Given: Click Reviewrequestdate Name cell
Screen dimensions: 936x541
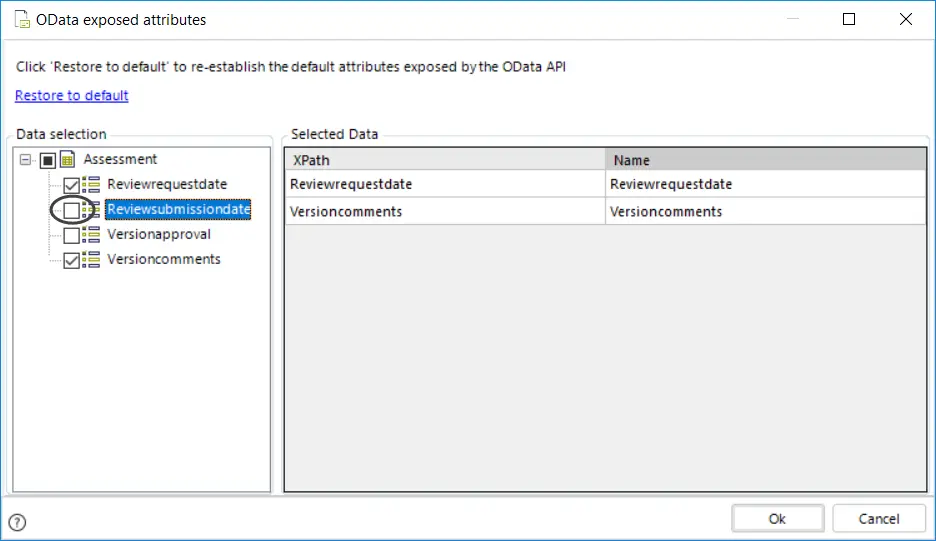Looking at the screenshot, I should pos(766,184).
